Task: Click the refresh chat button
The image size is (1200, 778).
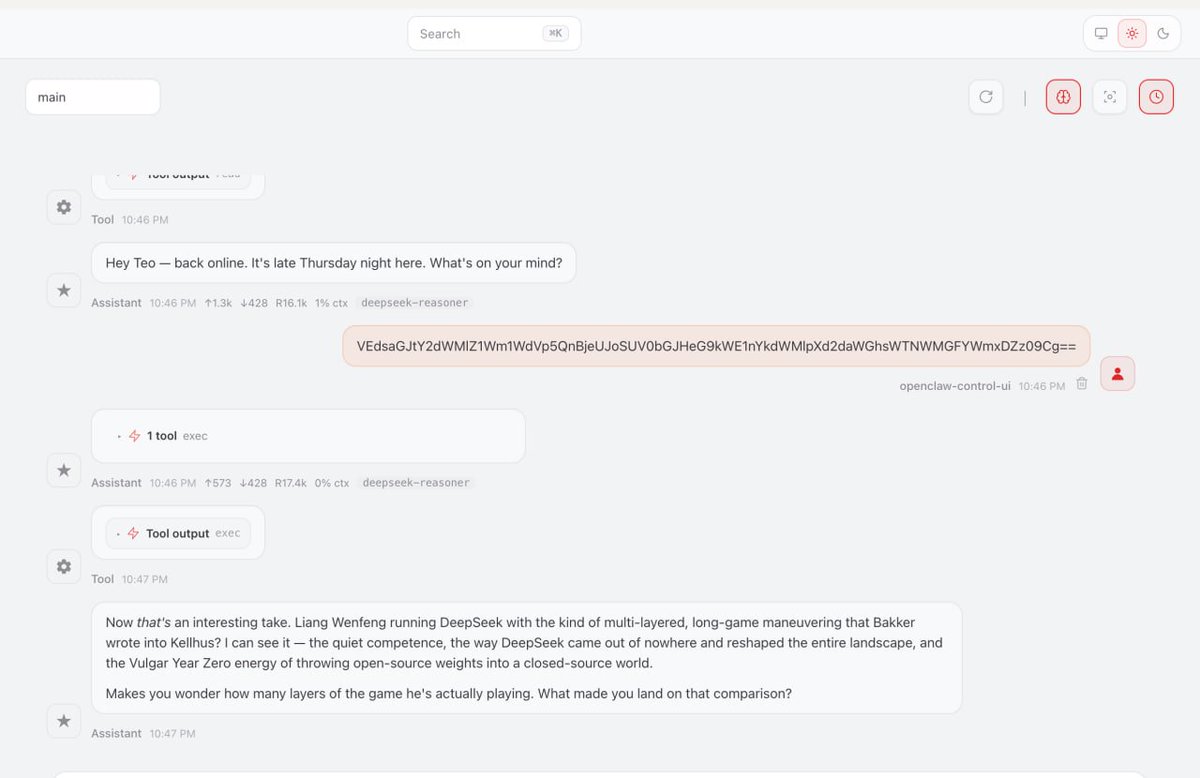Action: [986, 97]
